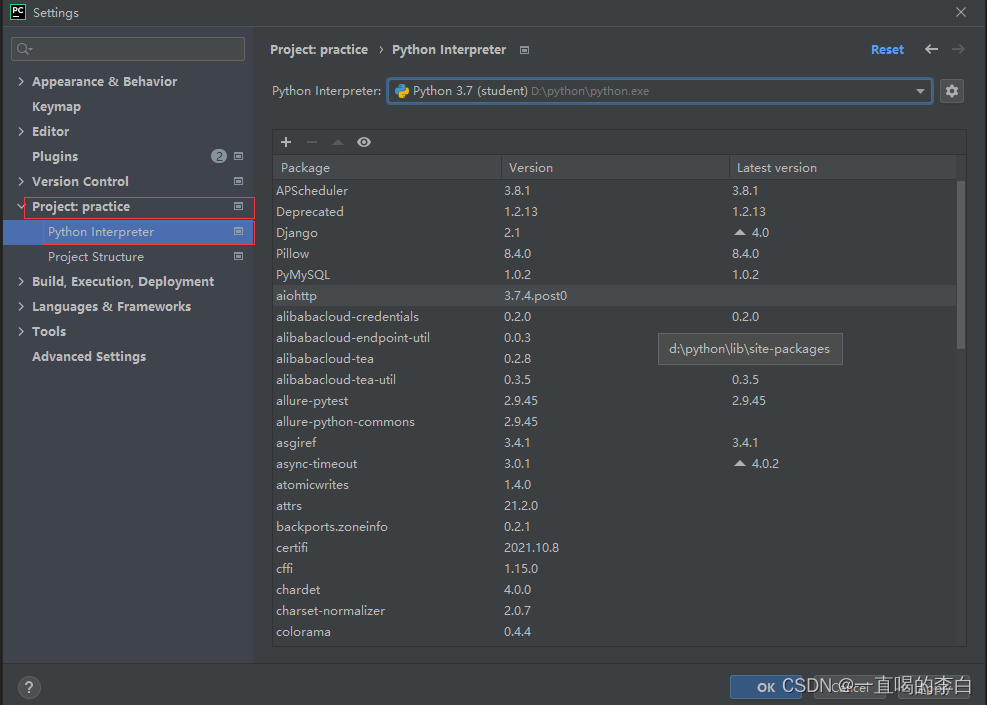This screenshot has height=705, width=987.
Task: Select the Django package row
Action: [x=614, y=232]
